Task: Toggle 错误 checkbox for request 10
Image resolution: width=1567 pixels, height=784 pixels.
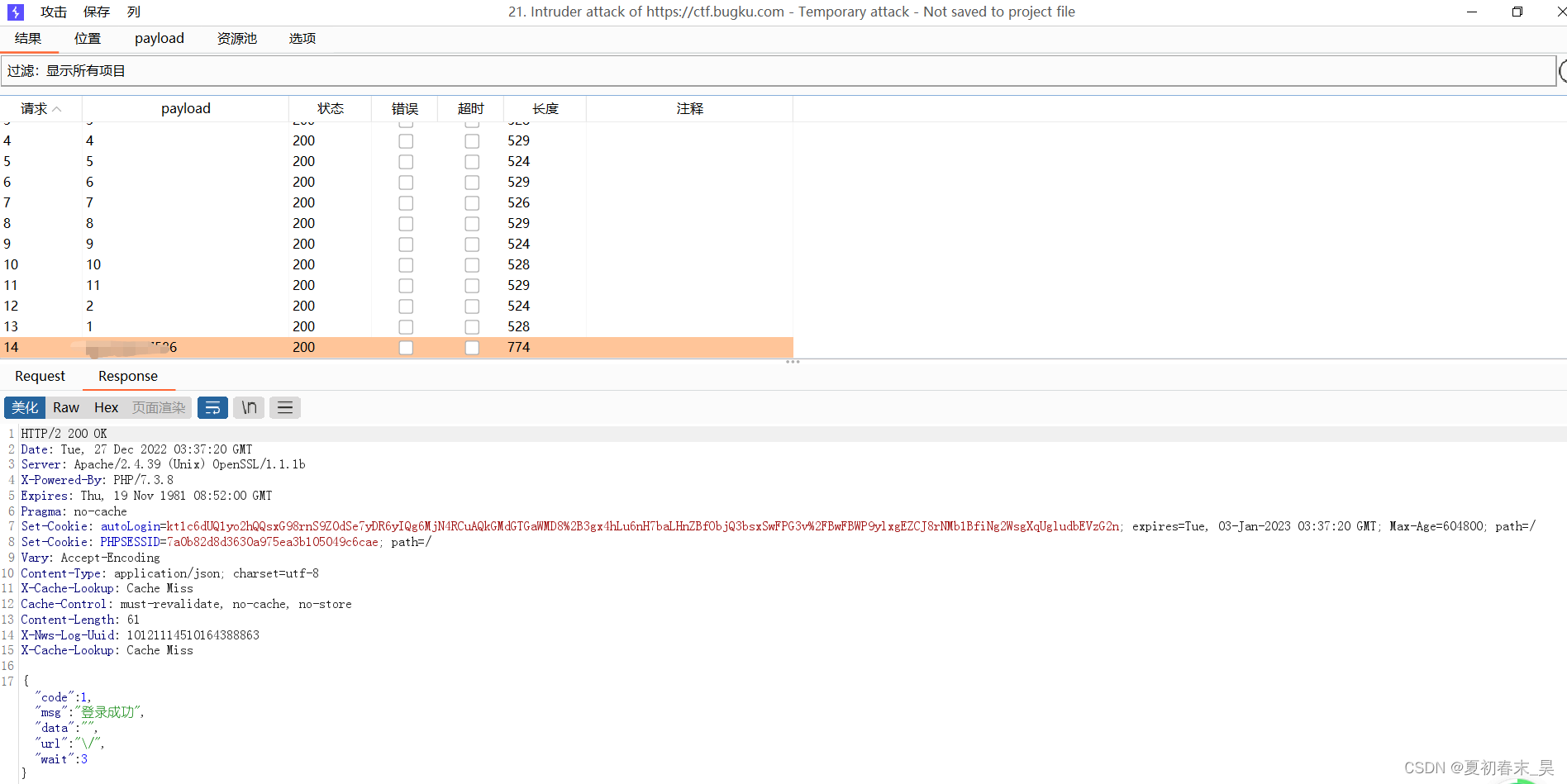Action: pos(406,265)
